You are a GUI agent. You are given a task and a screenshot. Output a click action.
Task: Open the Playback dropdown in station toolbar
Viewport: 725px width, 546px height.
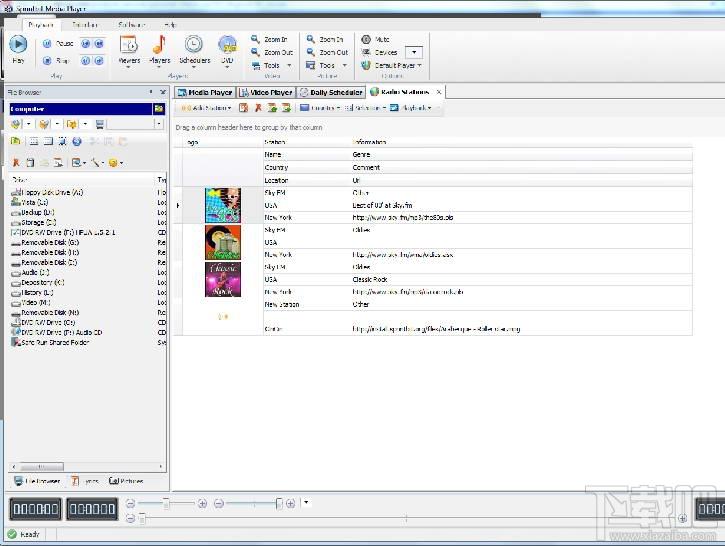click(x=411, y=108)
